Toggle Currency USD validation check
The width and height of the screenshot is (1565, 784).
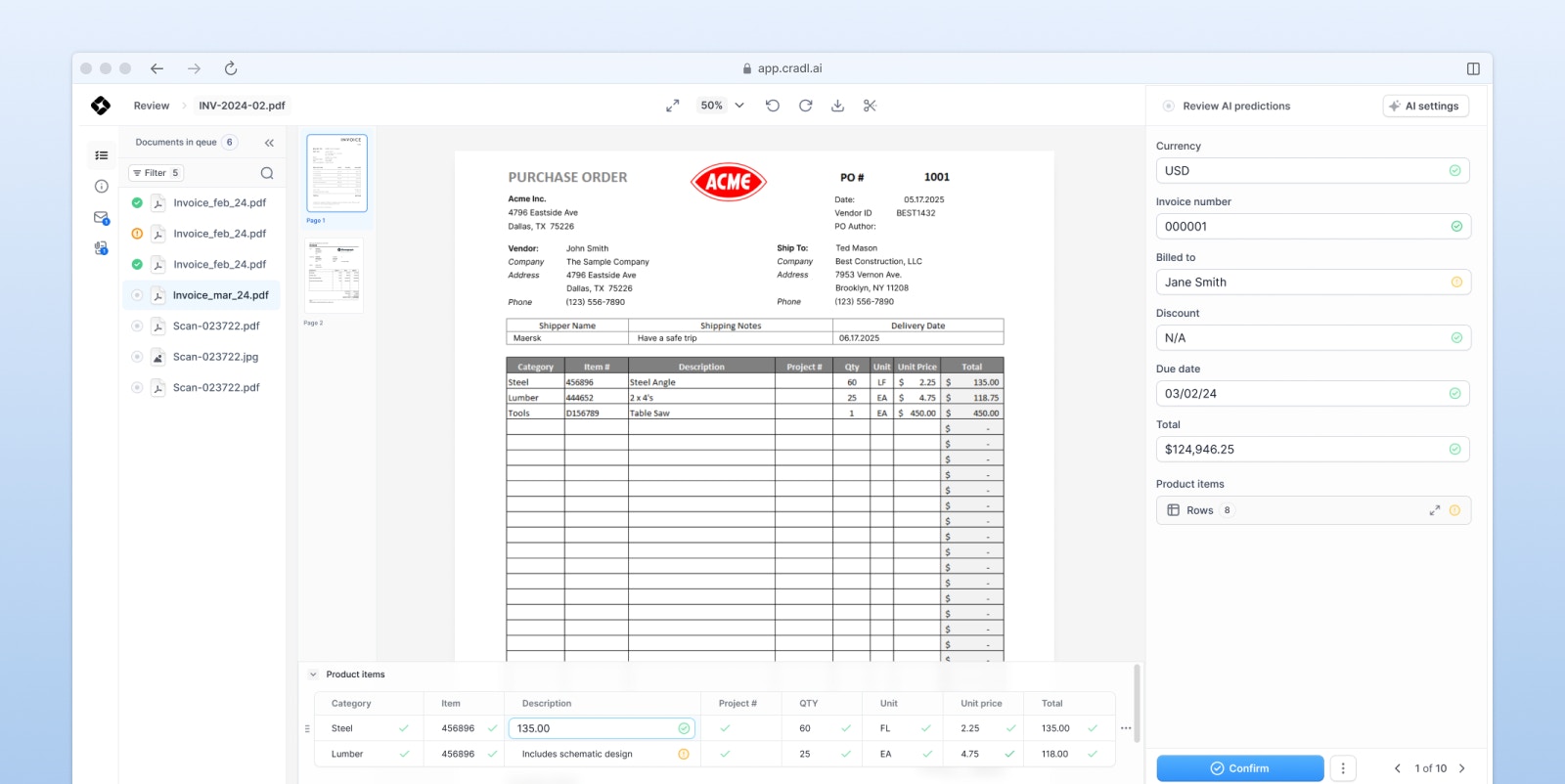pos(1455,171)
